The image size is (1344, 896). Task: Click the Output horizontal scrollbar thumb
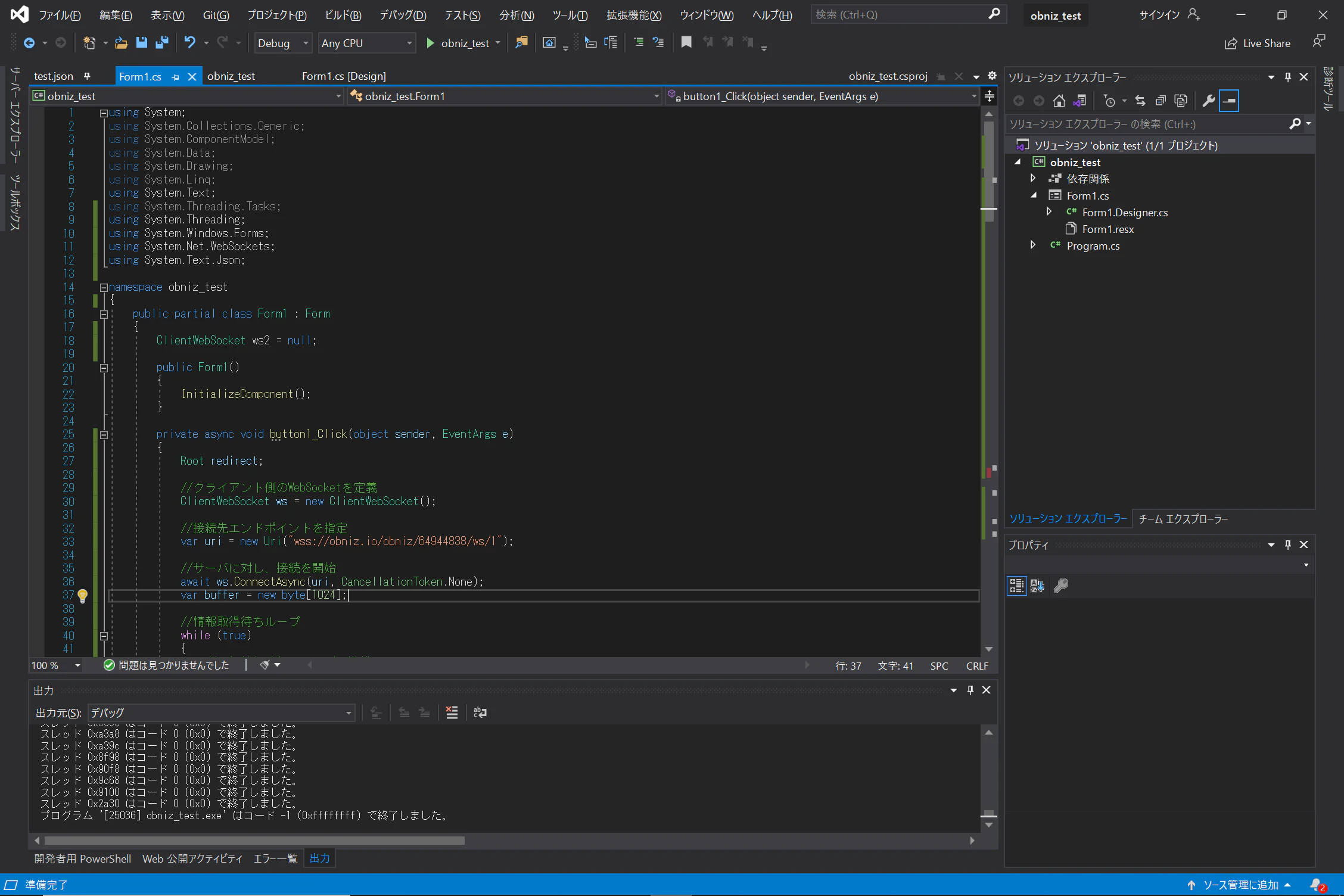pos(254,841)
